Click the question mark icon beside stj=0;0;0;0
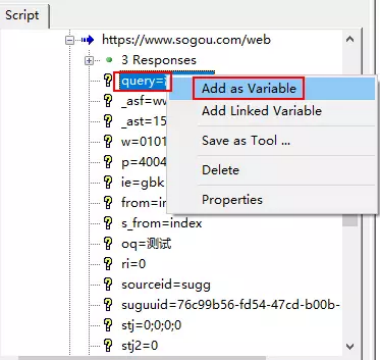The height and width of the screenshot is (360, 380). [108, 325]
